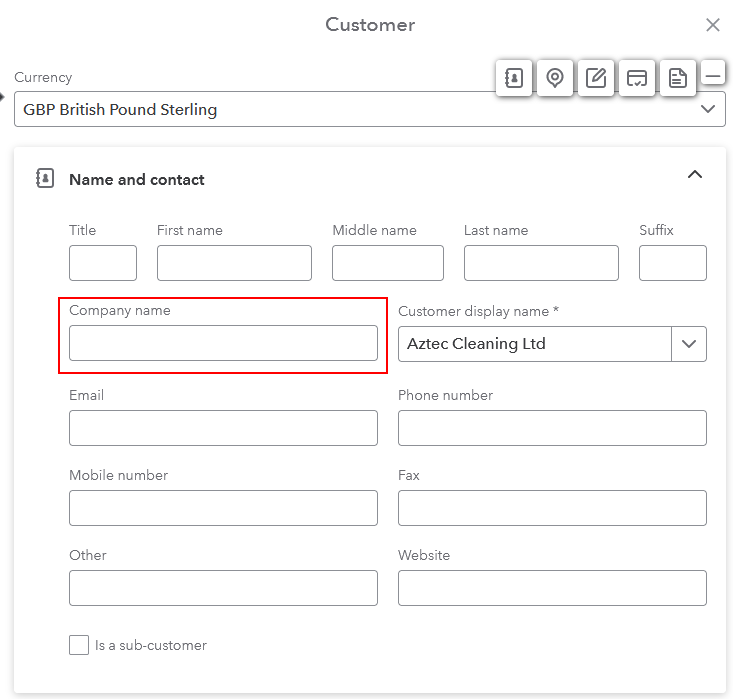Viewport: 733px width, 699px height.
Task: Click the payments card icon
Action: [637, 78]
